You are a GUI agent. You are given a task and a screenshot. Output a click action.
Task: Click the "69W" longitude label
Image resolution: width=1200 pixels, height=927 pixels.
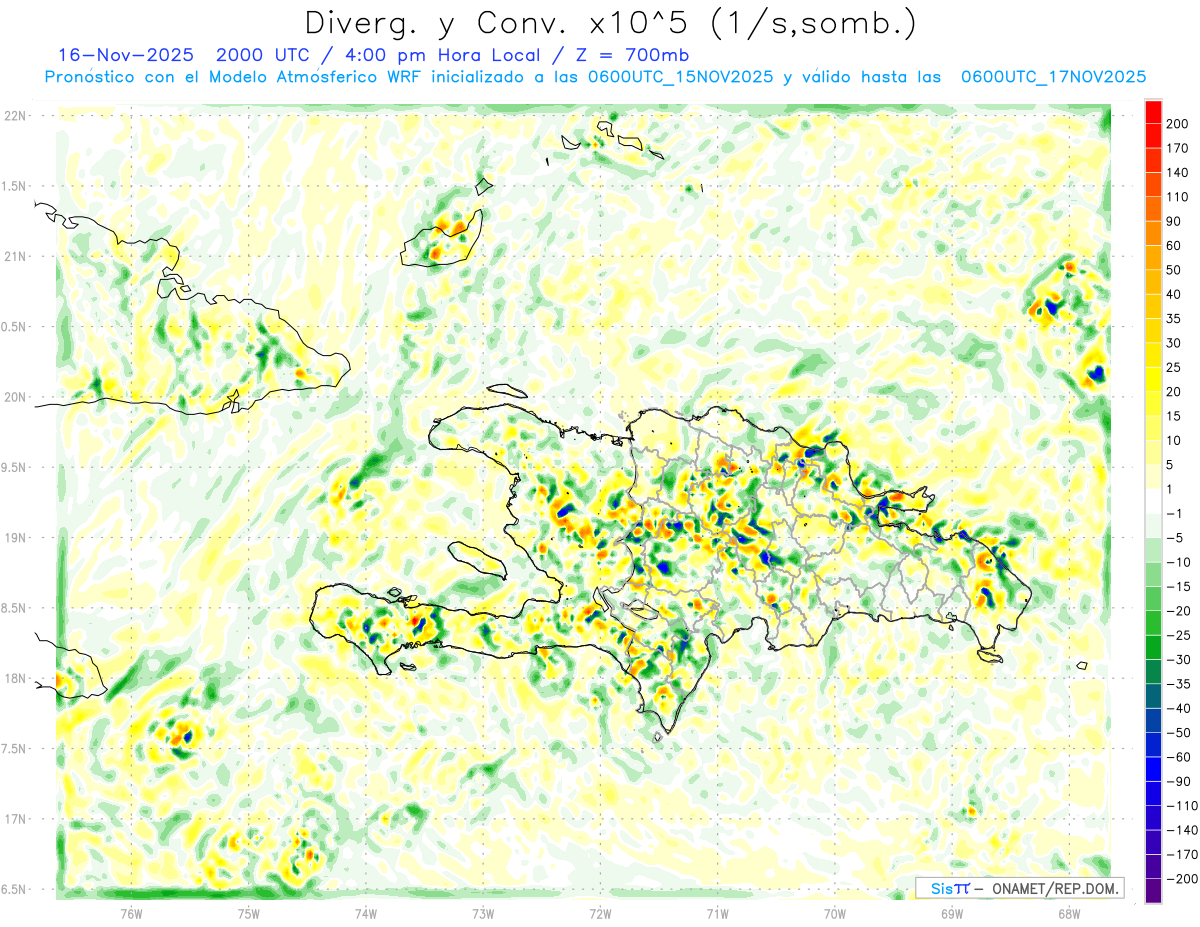click(x=952, y=913)
